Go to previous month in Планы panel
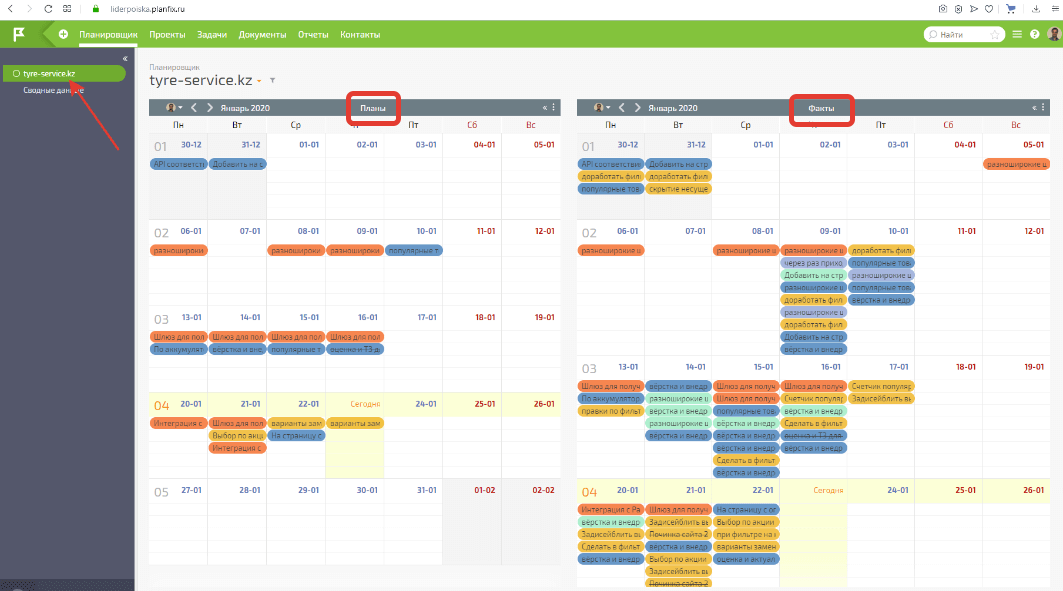The image size is (1063, 591). click(194, 108)
